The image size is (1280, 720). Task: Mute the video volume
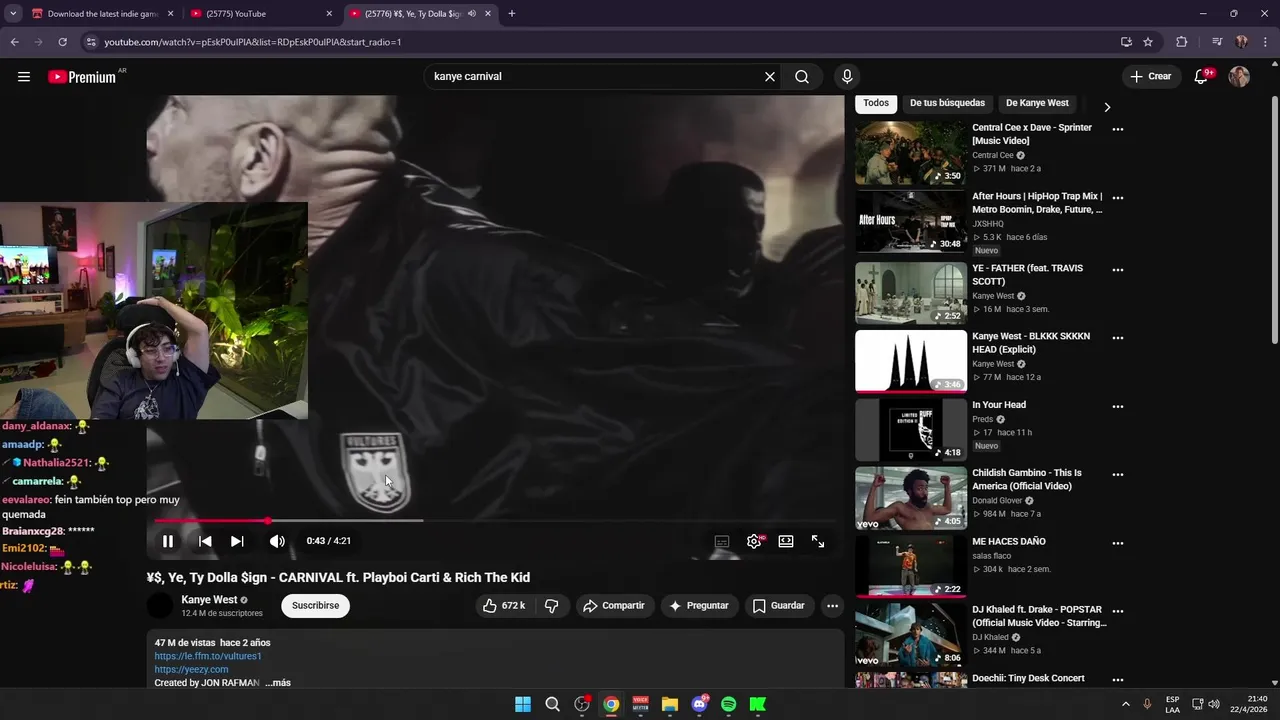tap(277, 541)
